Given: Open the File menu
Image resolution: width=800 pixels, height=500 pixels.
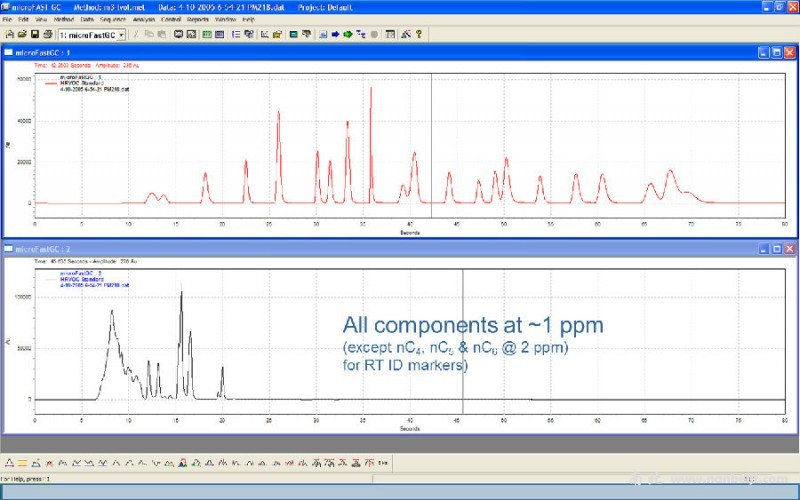Looking at the screenshot, I should tap(7, 19).
